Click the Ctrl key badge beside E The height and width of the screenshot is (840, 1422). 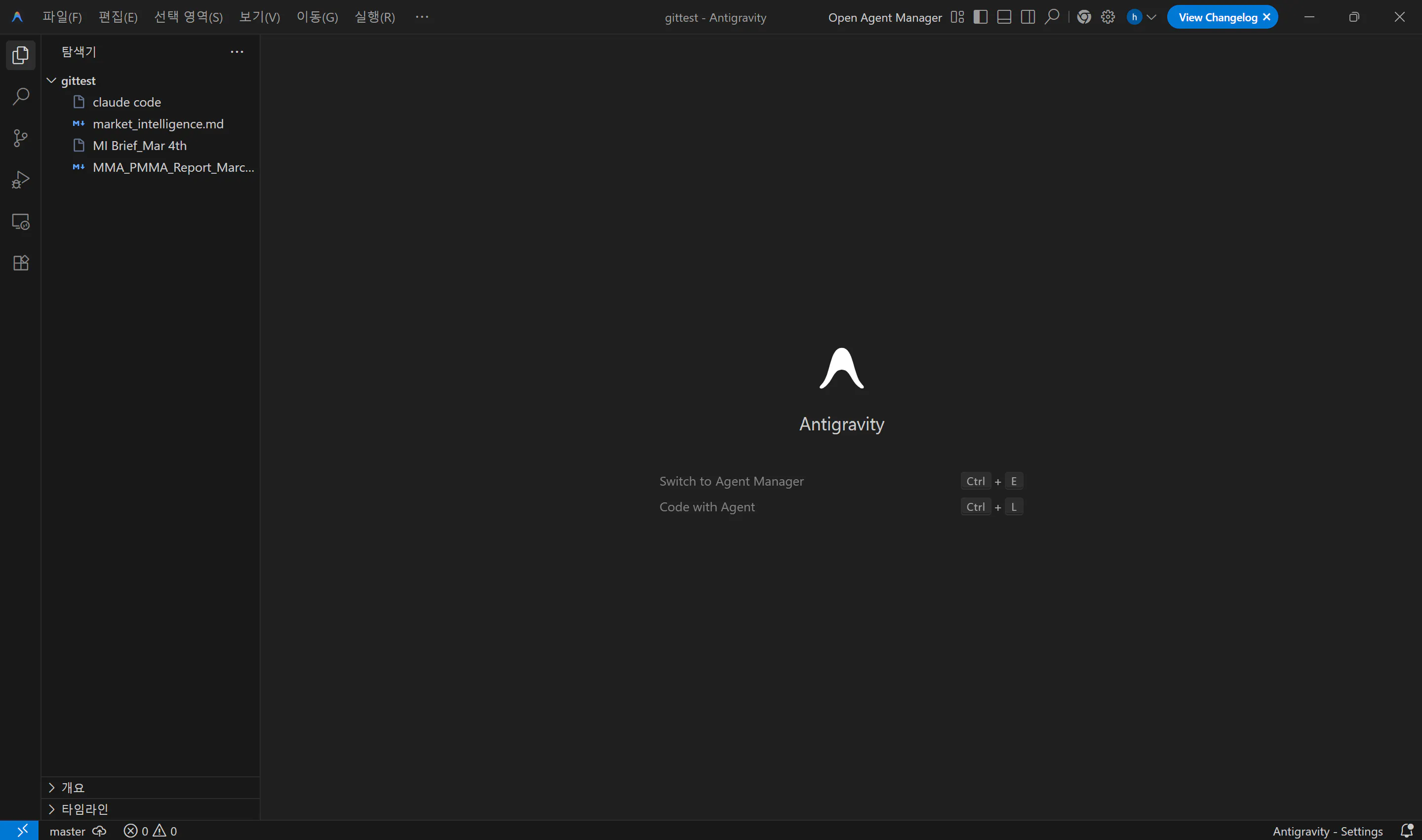click(975, 481)
